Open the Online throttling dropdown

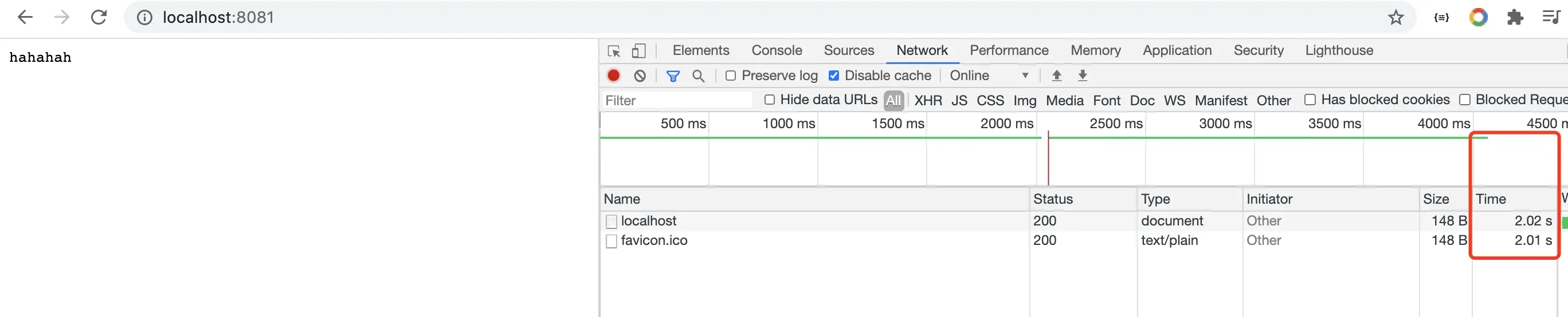click(989, 76)
